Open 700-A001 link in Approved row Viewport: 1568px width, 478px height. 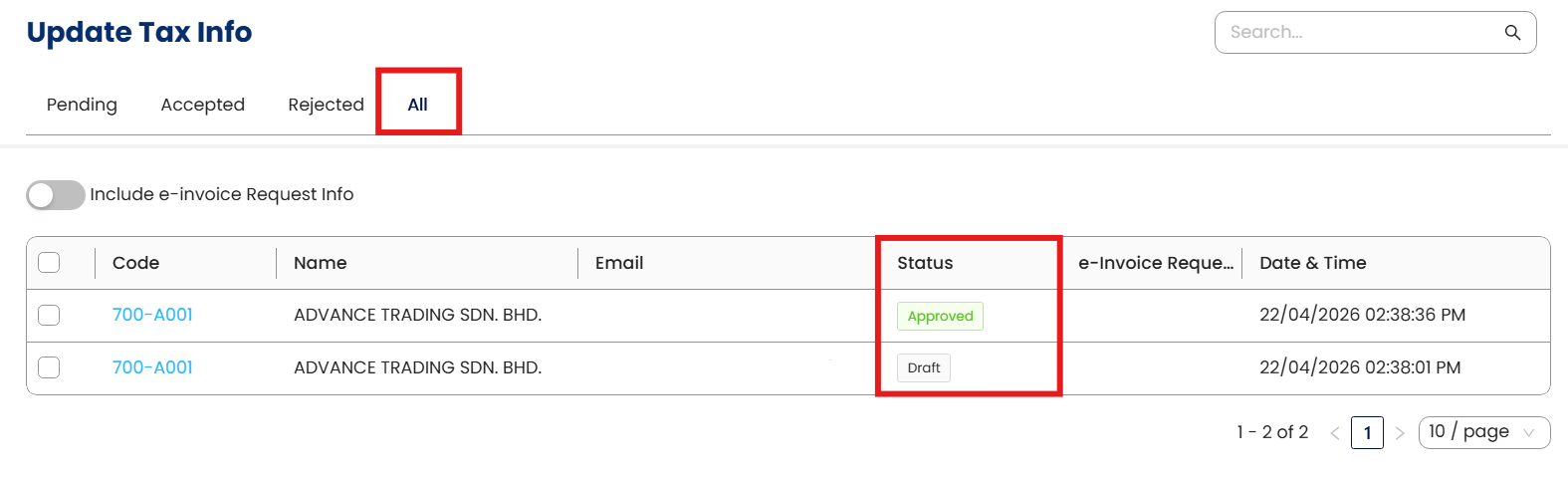coord(152,316)
